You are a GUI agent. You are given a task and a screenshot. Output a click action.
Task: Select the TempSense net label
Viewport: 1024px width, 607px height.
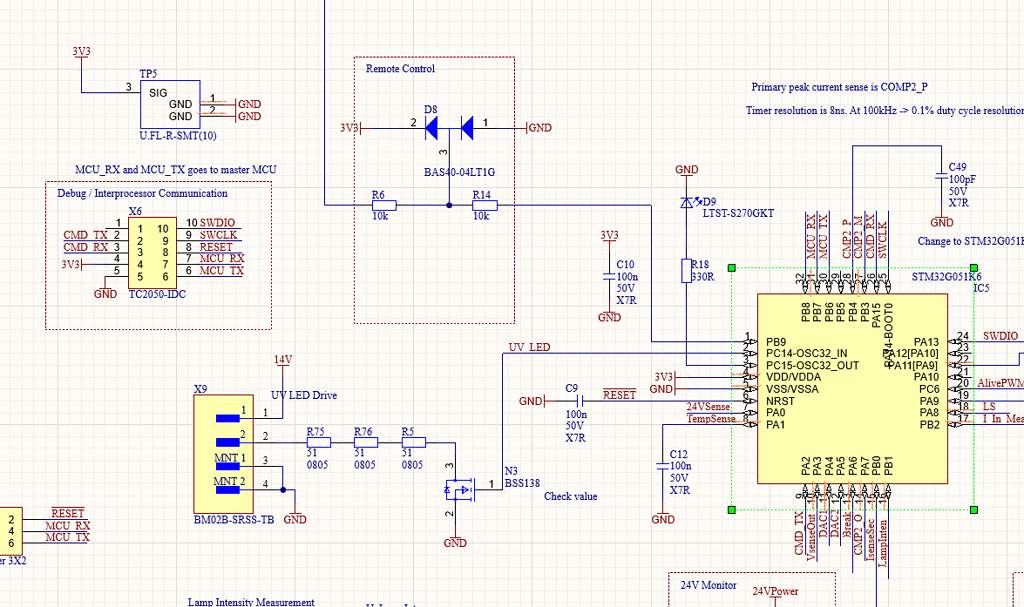[x=711, y=419]
